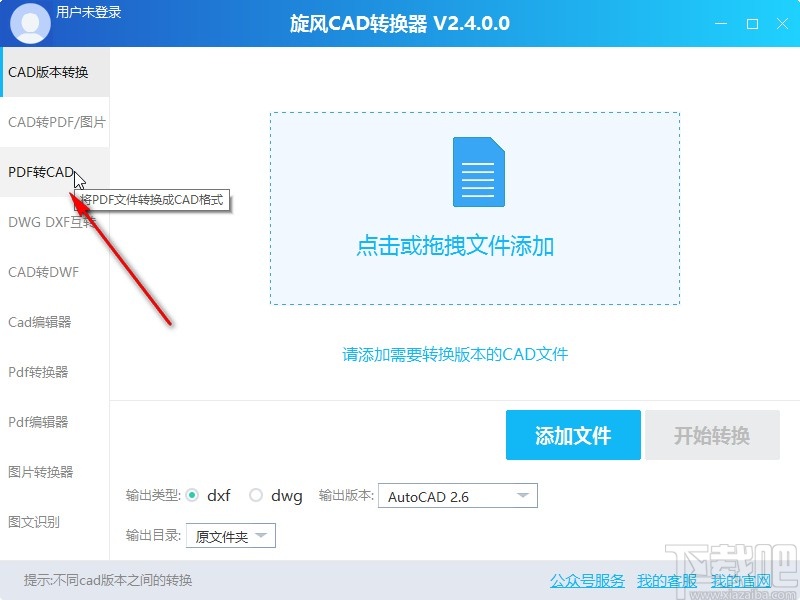
Task: Switch to the 图片转换器 sidebar entry
Action: click(40, 470)
